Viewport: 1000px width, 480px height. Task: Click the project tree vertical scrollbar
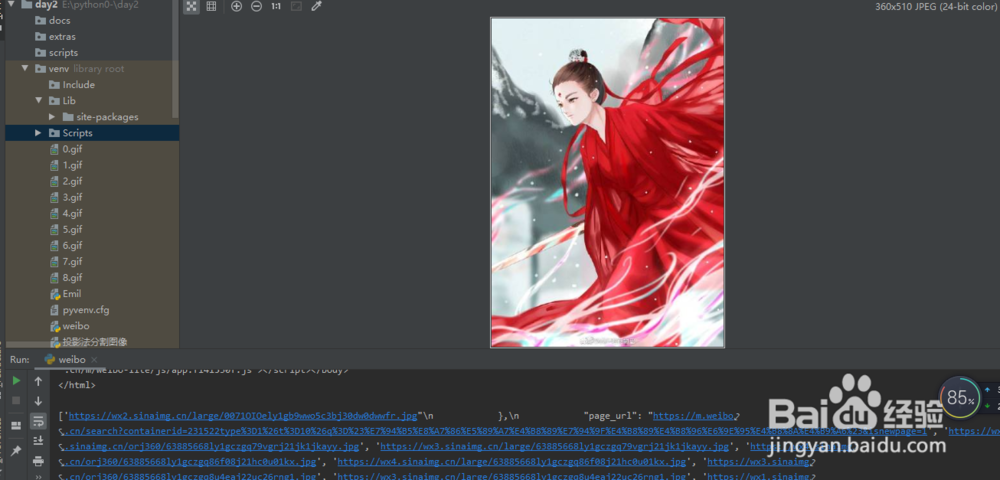point(175,61)
